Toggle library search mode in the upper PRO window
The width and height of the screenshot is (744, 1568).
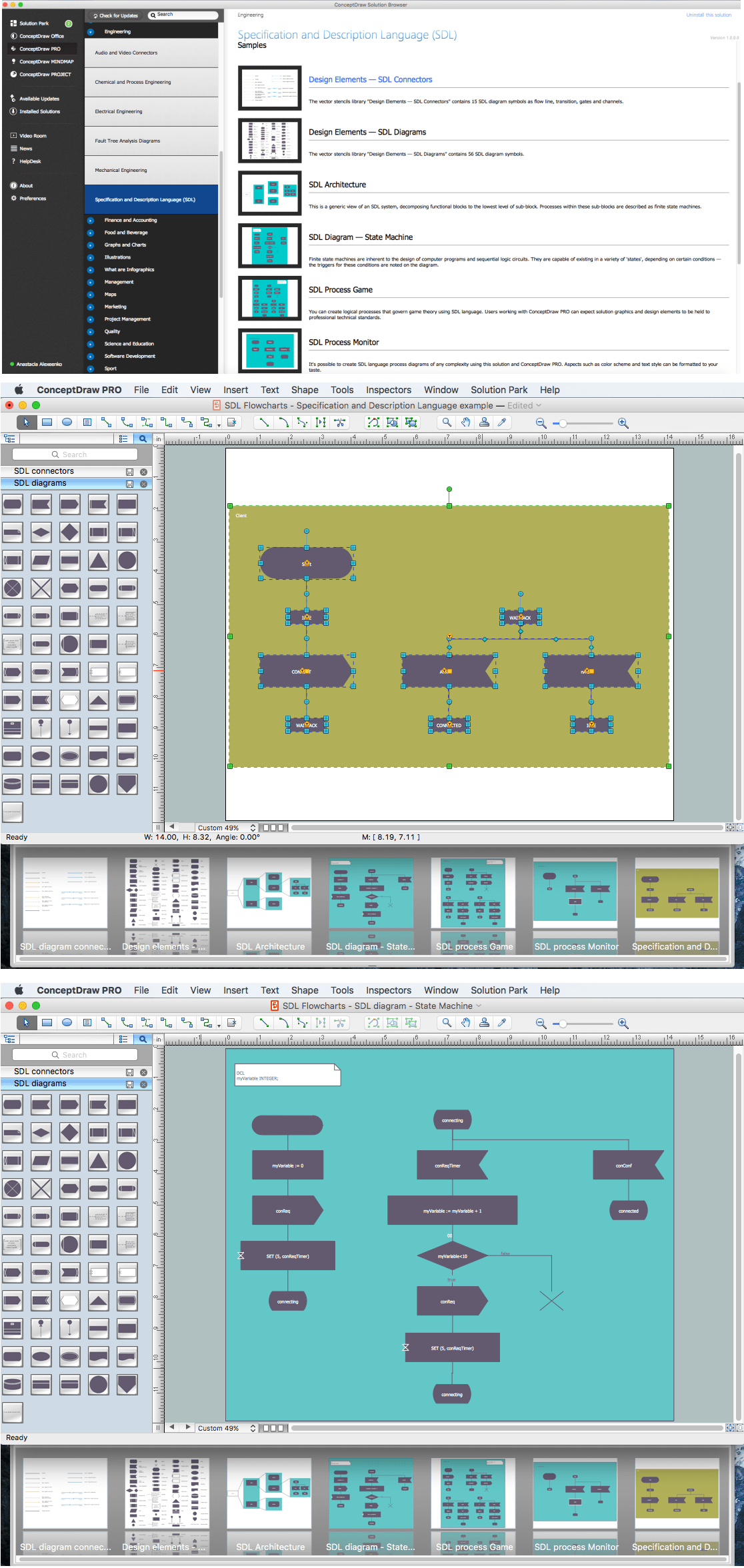pyautogui.click(x=143, y=438)
